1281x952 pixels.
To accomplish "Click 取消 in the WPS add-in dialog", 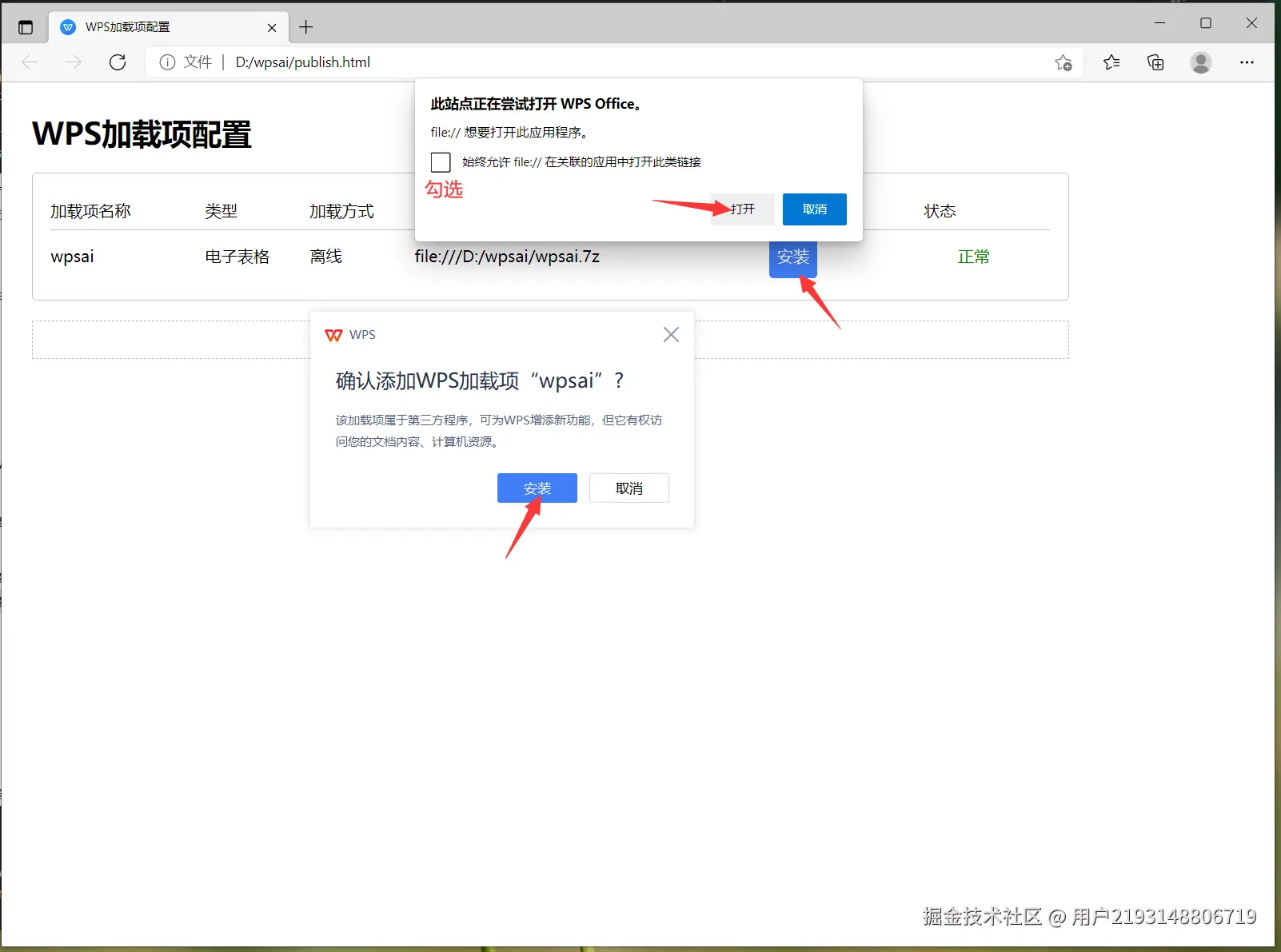I will point(629,488).
